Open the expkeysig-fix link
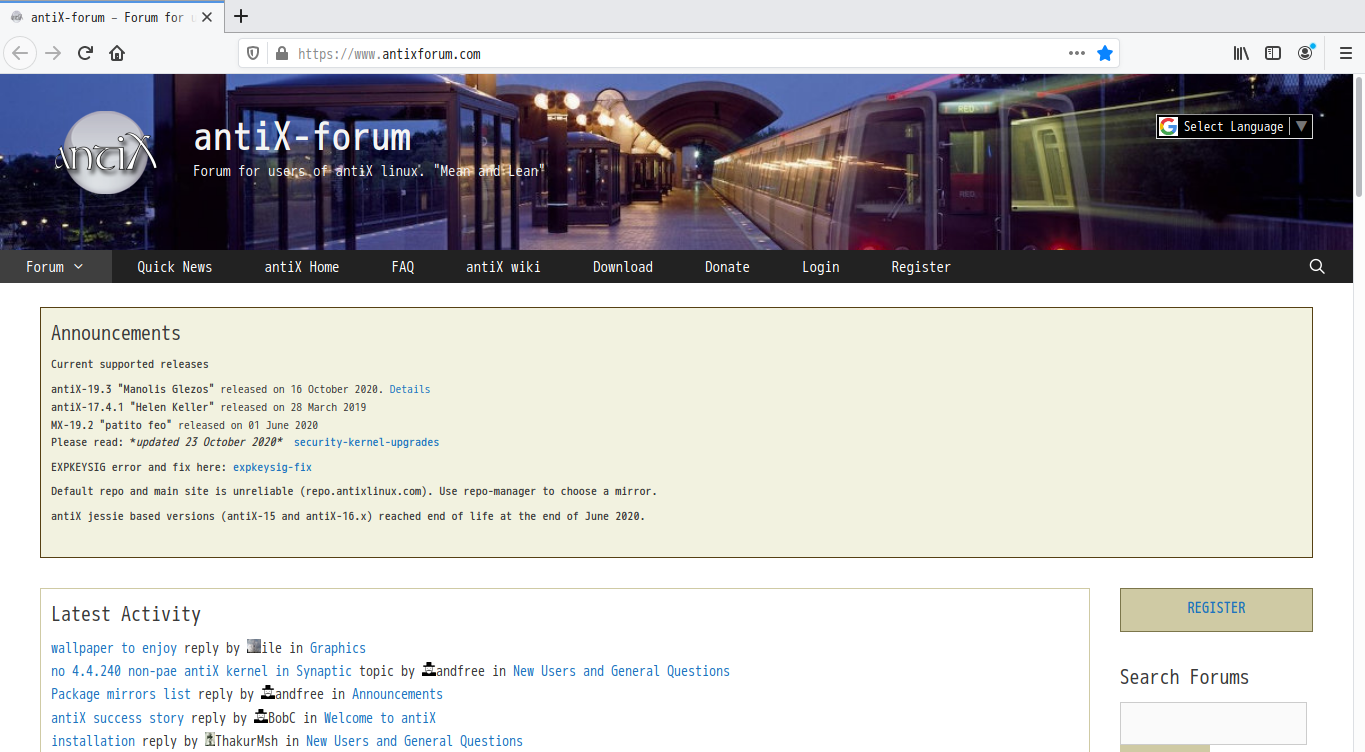This screenshot has height=752, width=1365. 273,467
